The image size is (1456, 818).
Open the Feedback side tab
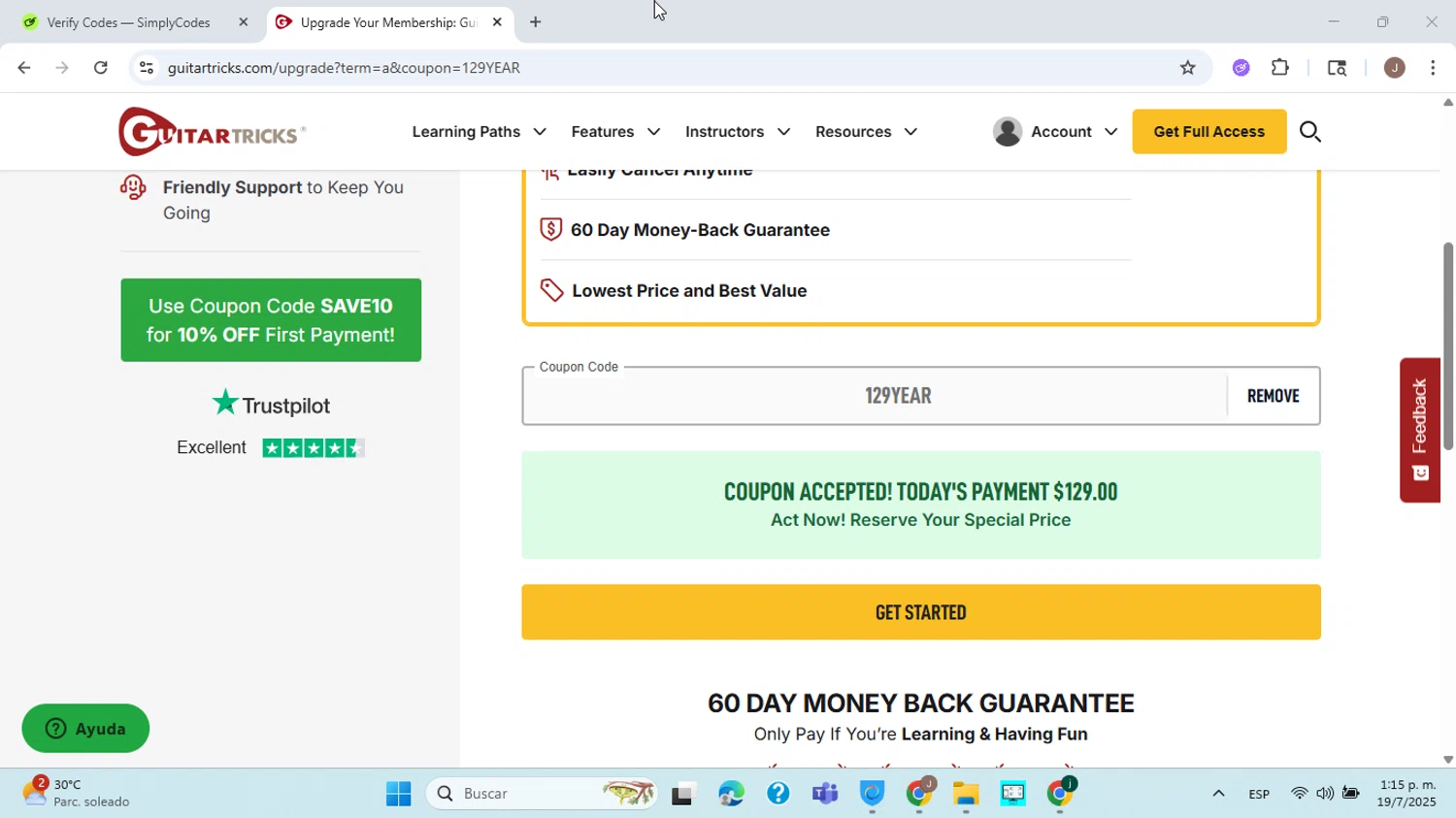1419,430
